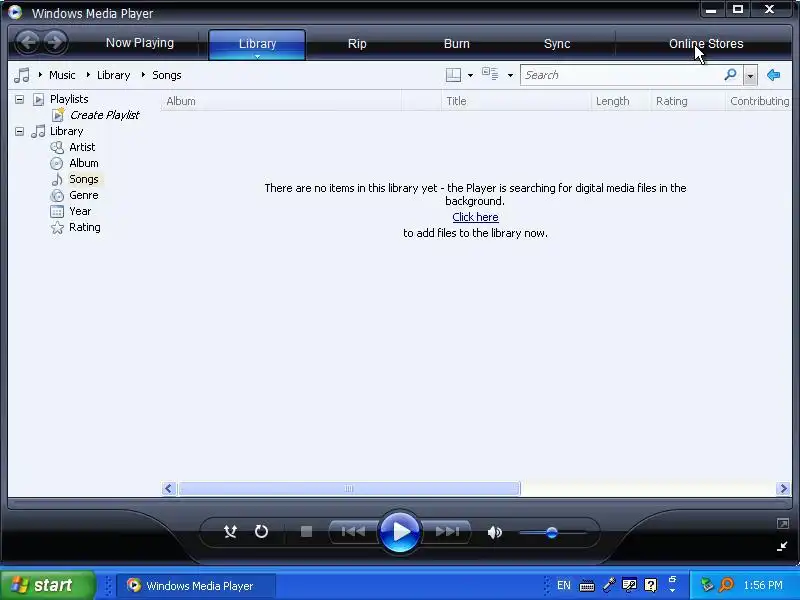Open the Rip tab
This screenshot has height=600, width=800.
tap(357, 44)
